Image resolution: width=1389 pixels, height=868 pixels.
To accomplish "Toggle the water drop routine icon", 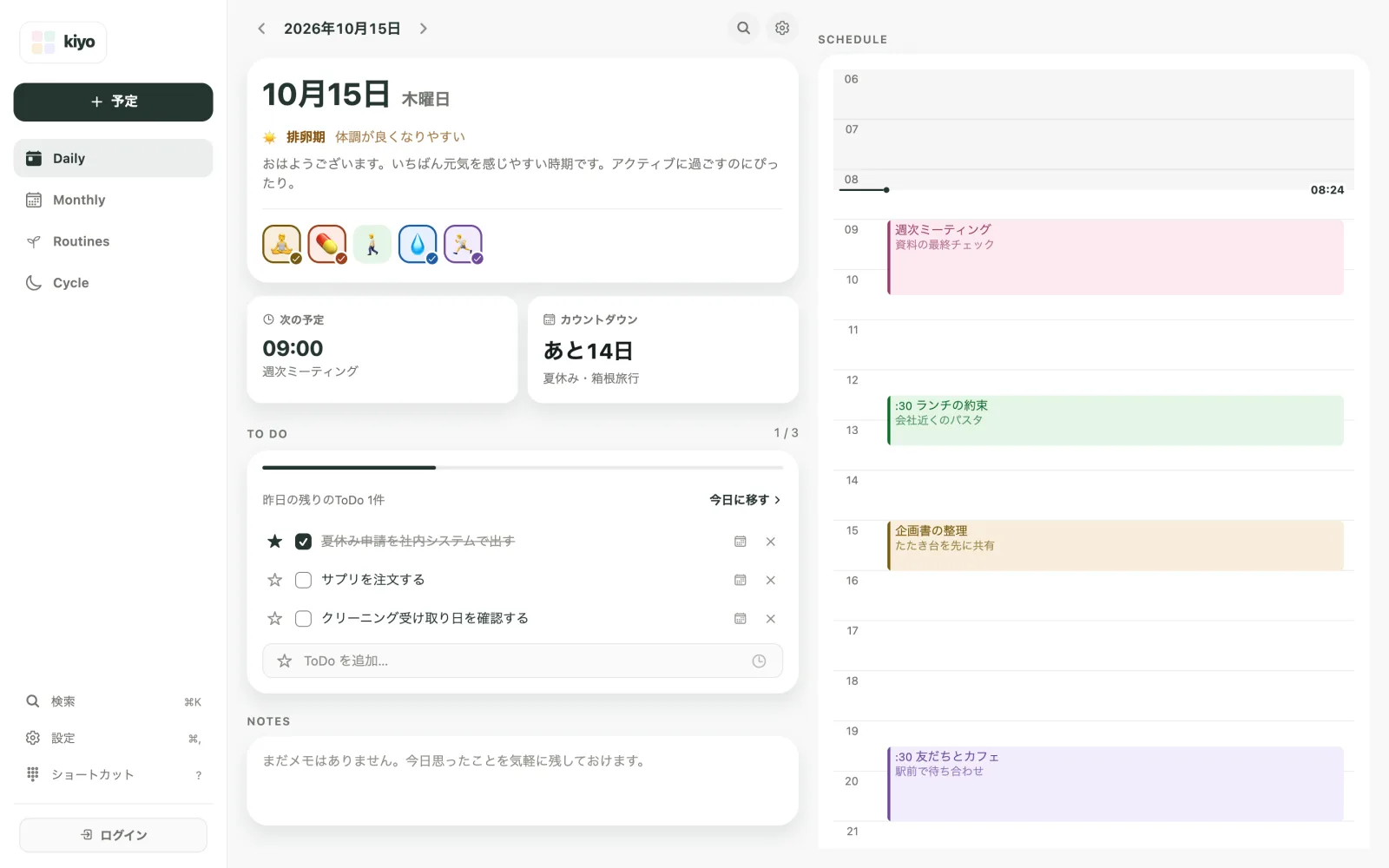I will (x=418, y=244).
